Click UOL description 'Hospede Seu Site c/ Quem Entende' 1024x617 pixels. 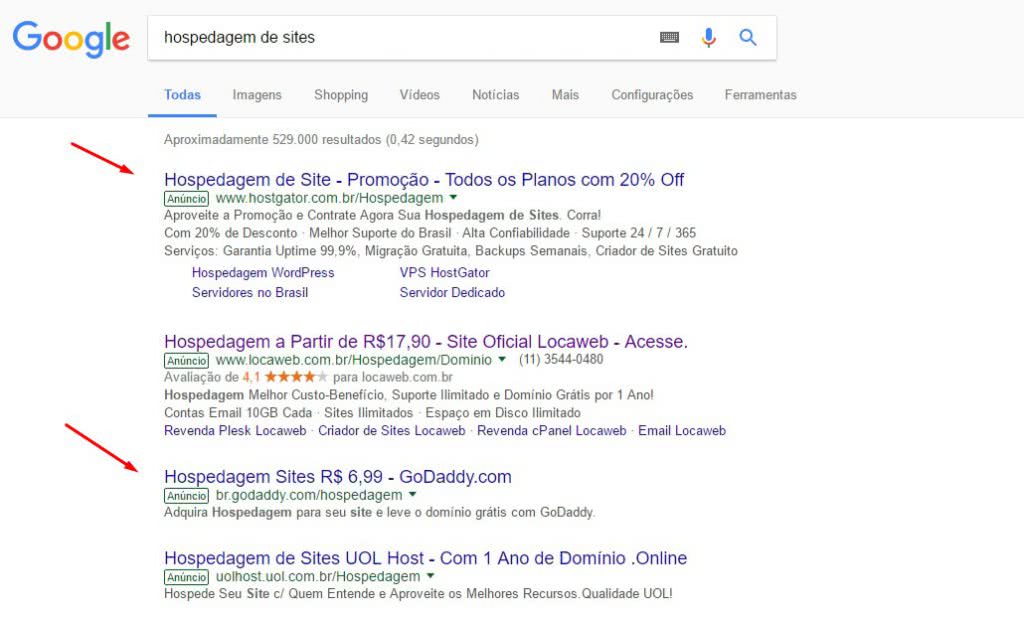(418, 593)
